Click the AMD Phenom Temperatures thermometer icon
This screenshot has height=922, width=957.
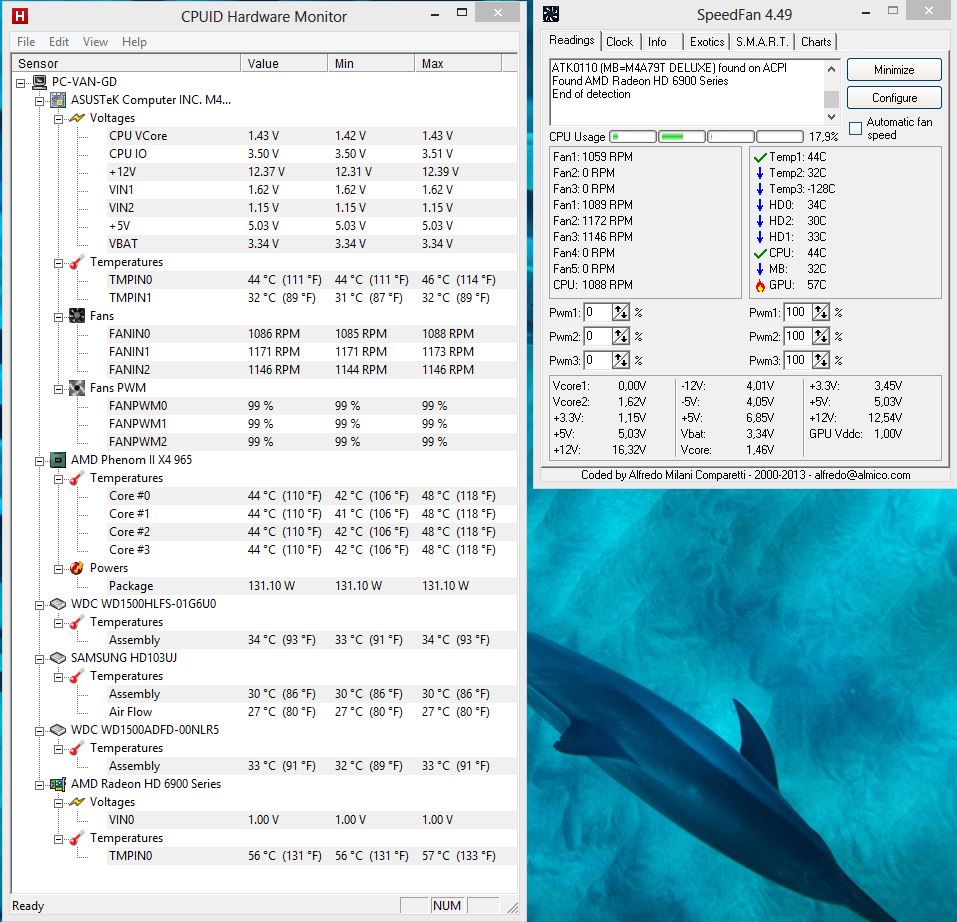pos(77,478)
